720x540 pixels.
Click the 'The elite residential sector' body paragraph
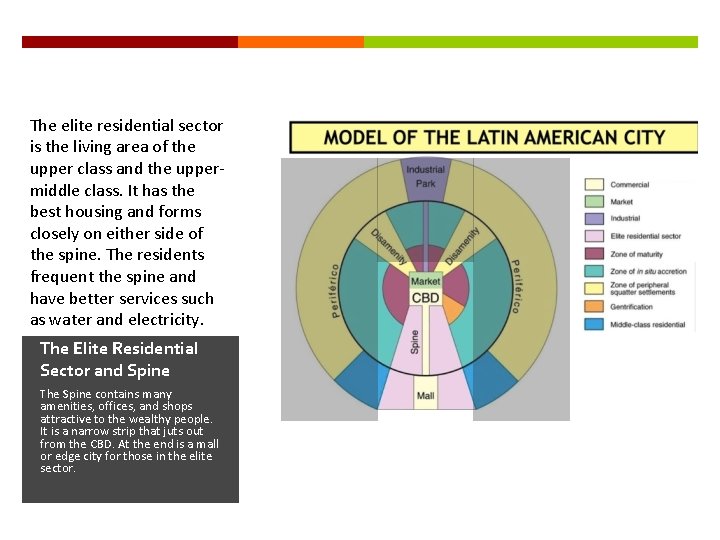point(127,222)
